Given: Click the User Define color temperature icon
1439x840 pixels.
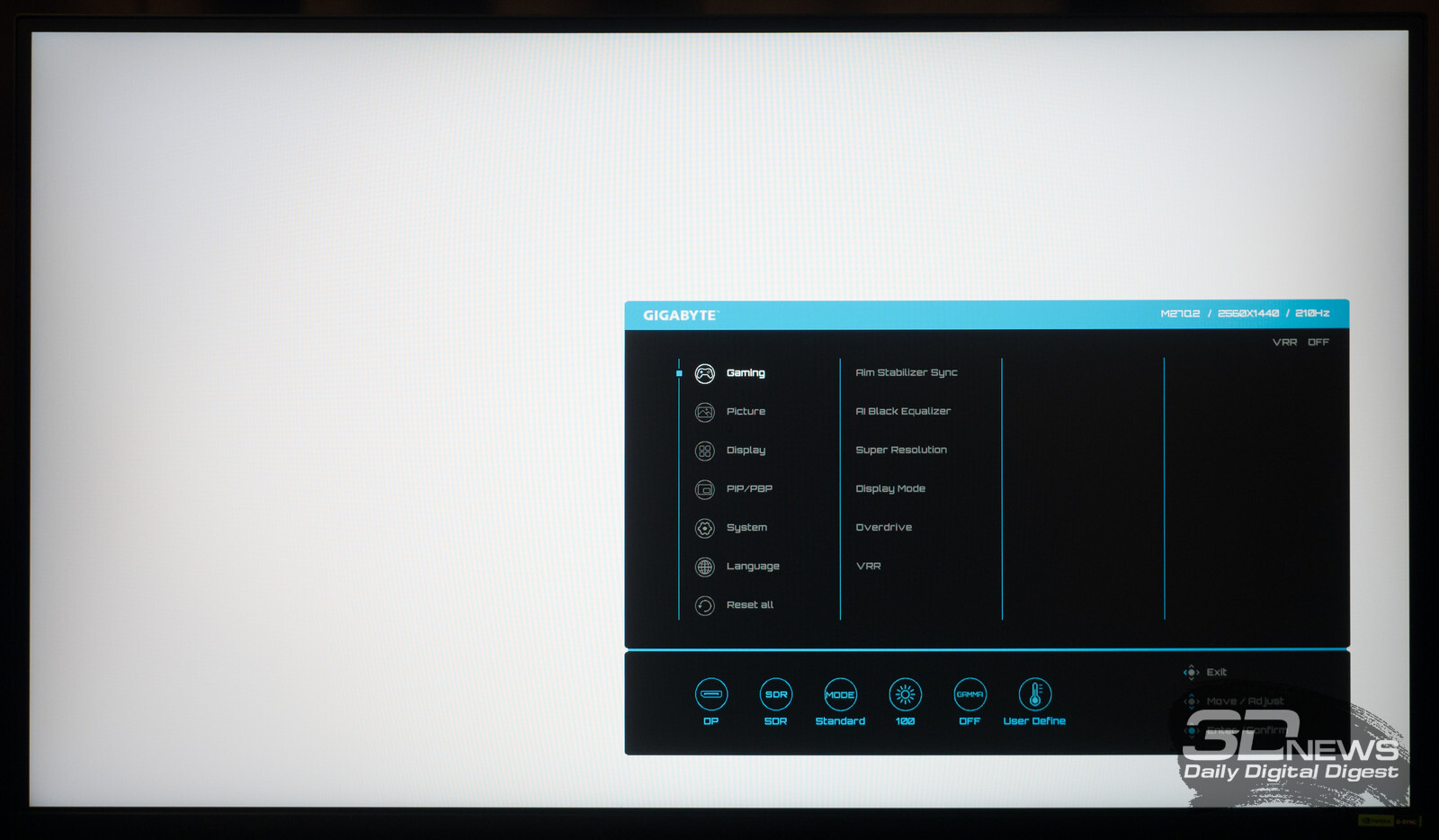Looking at the screenshot, I should (x=1035, y=694).
